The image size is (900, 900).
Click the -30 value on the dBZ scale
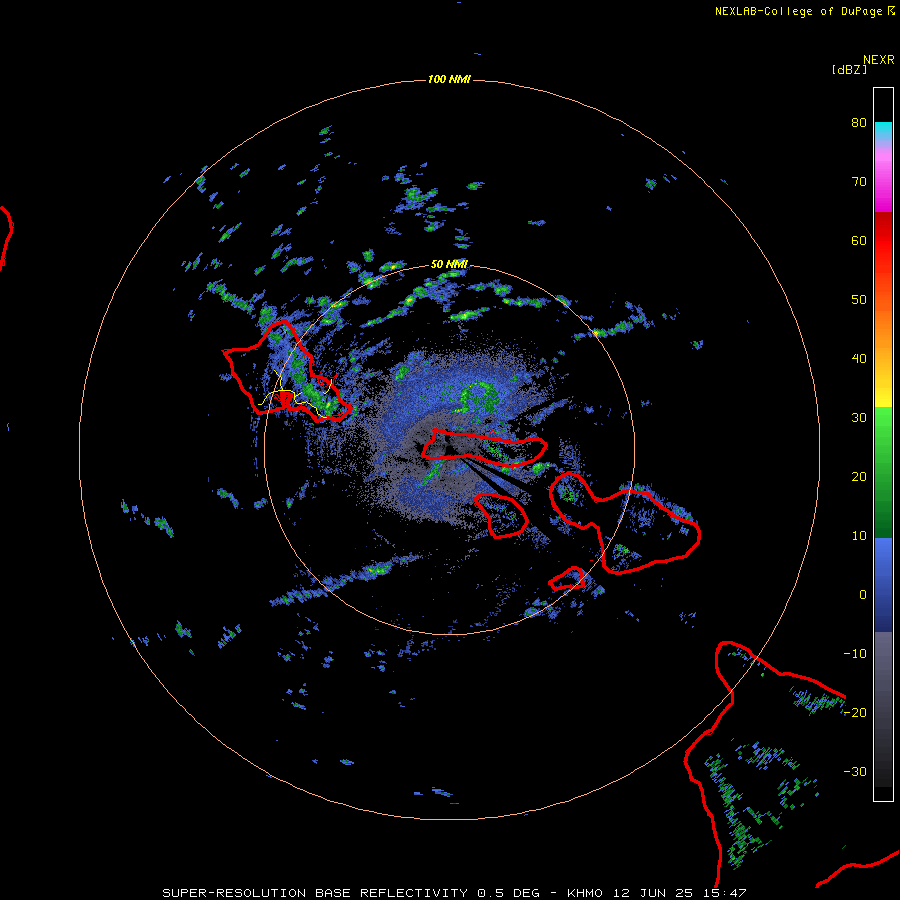[855, 771]
